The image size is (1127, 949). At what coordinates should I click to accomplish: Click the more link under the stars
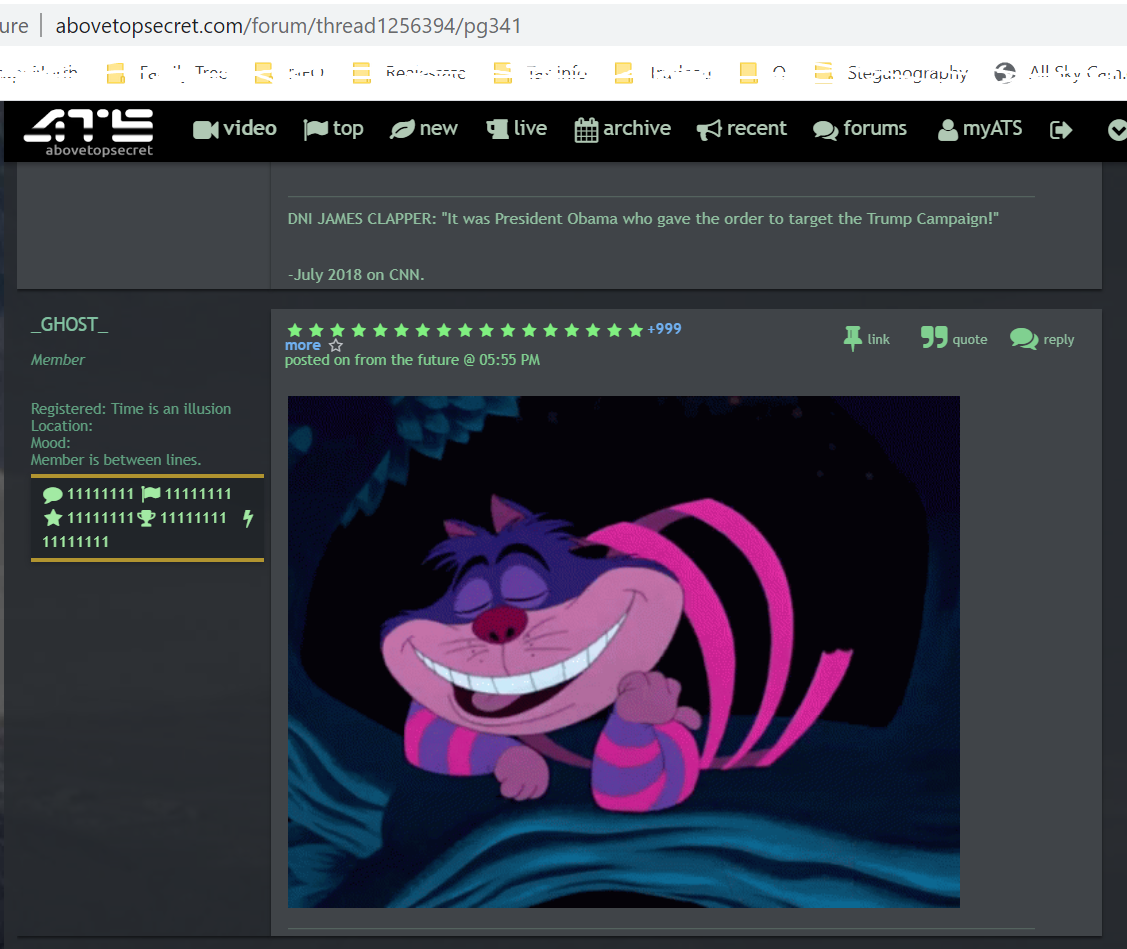point(303,345)
